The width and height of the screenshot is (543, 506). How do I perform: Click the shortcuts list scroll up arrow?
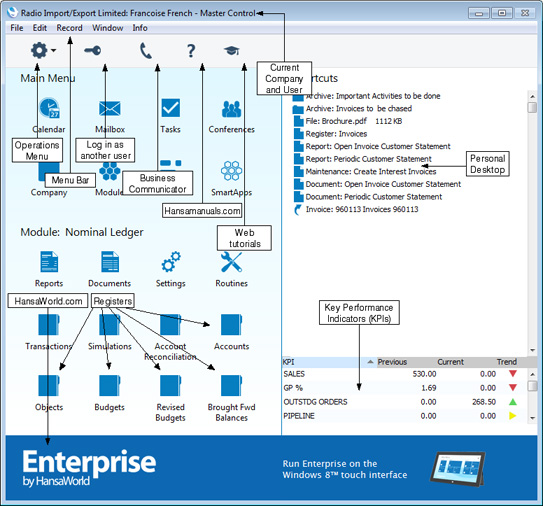pyautogui.click(x=532, y=96)
